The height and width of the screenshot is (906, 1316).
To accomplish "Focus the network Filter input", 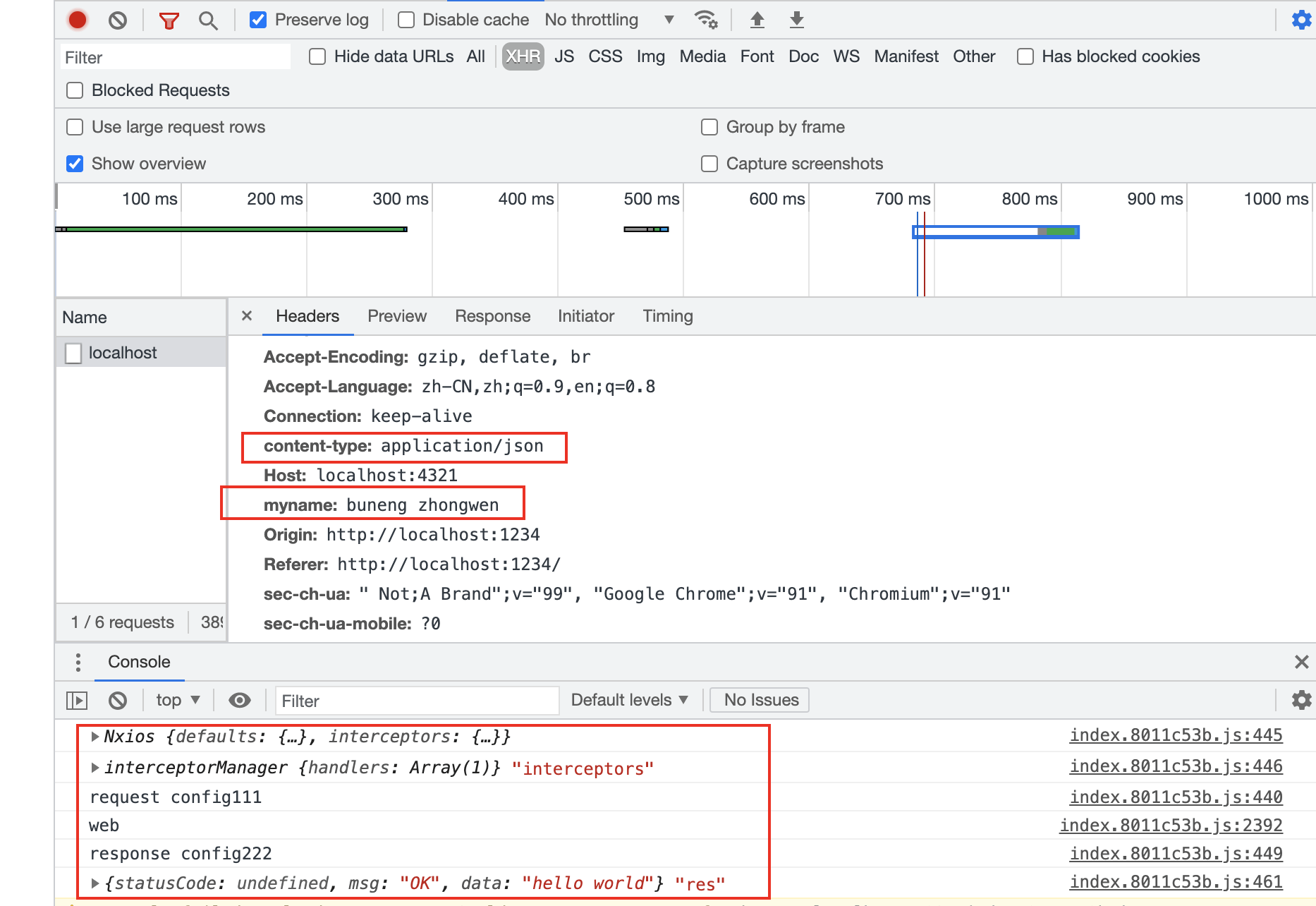I will [x=175, y=57].
